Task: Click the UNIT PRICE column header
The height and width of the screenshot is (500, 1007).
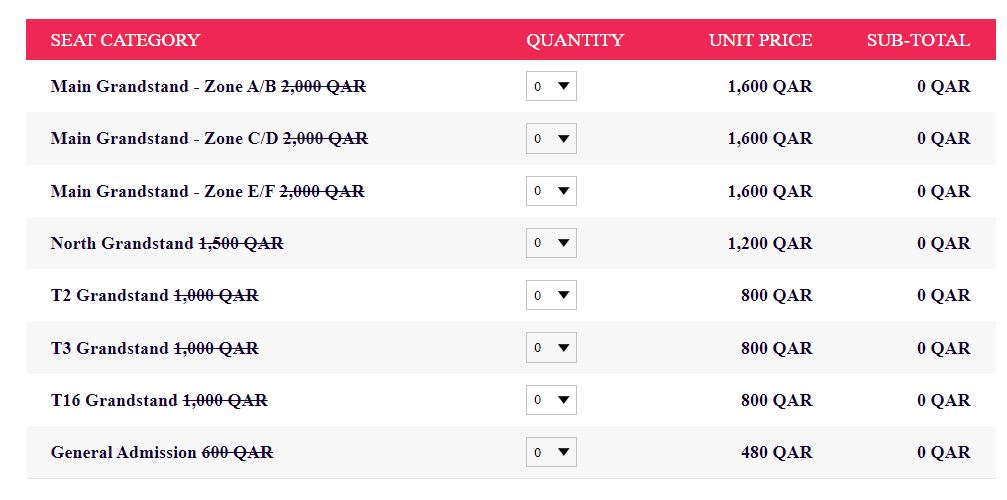Action: coord(760,40)
